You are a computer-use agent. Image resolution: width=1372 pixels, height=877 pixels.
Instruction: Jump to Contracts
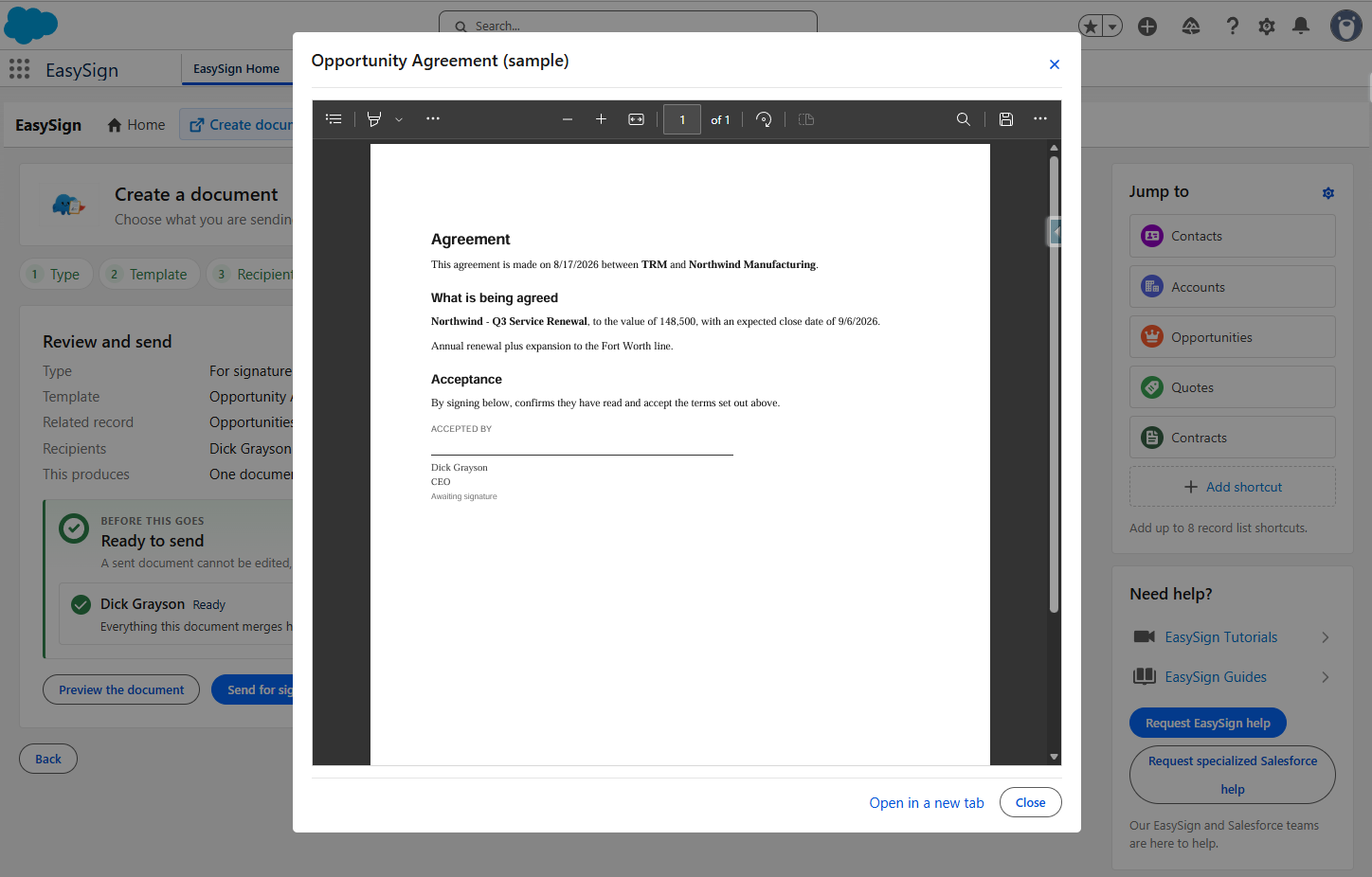[1233, 438]
